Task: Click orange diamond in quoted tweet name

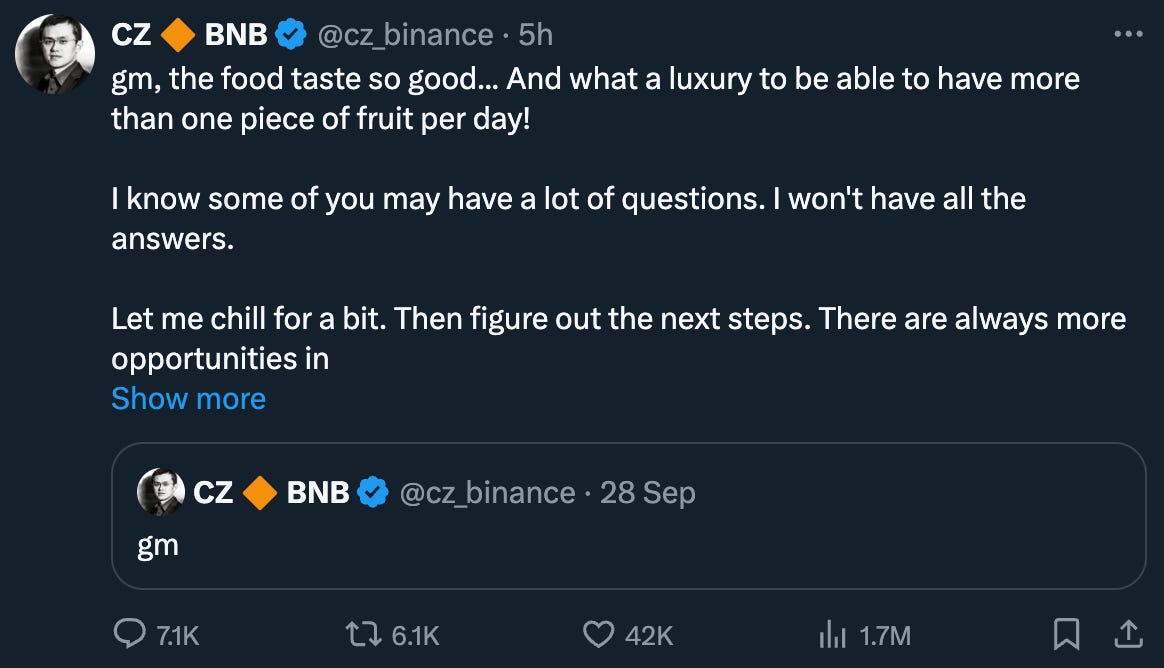Action: [x=260, y=492]
